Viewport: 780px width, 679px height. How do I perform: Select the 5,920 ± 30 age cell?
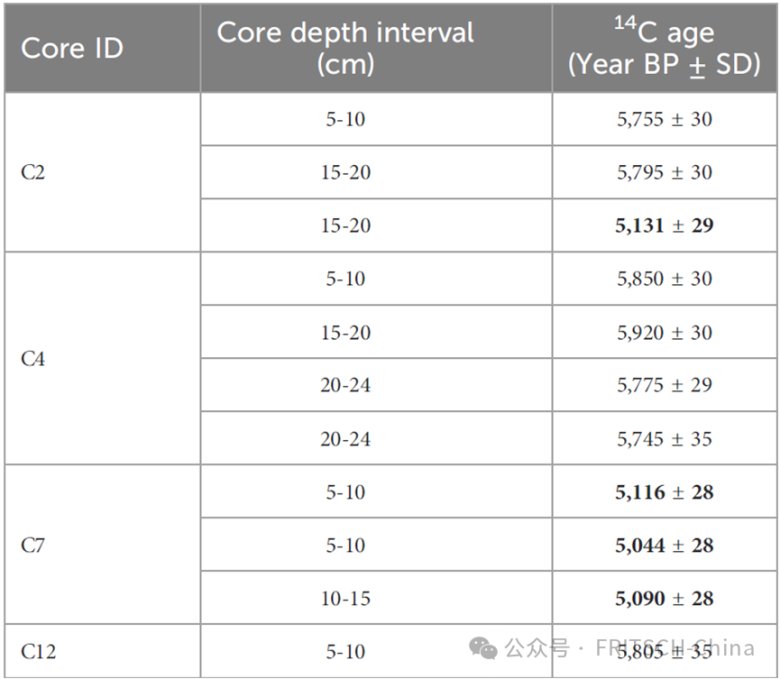(664, 333)
